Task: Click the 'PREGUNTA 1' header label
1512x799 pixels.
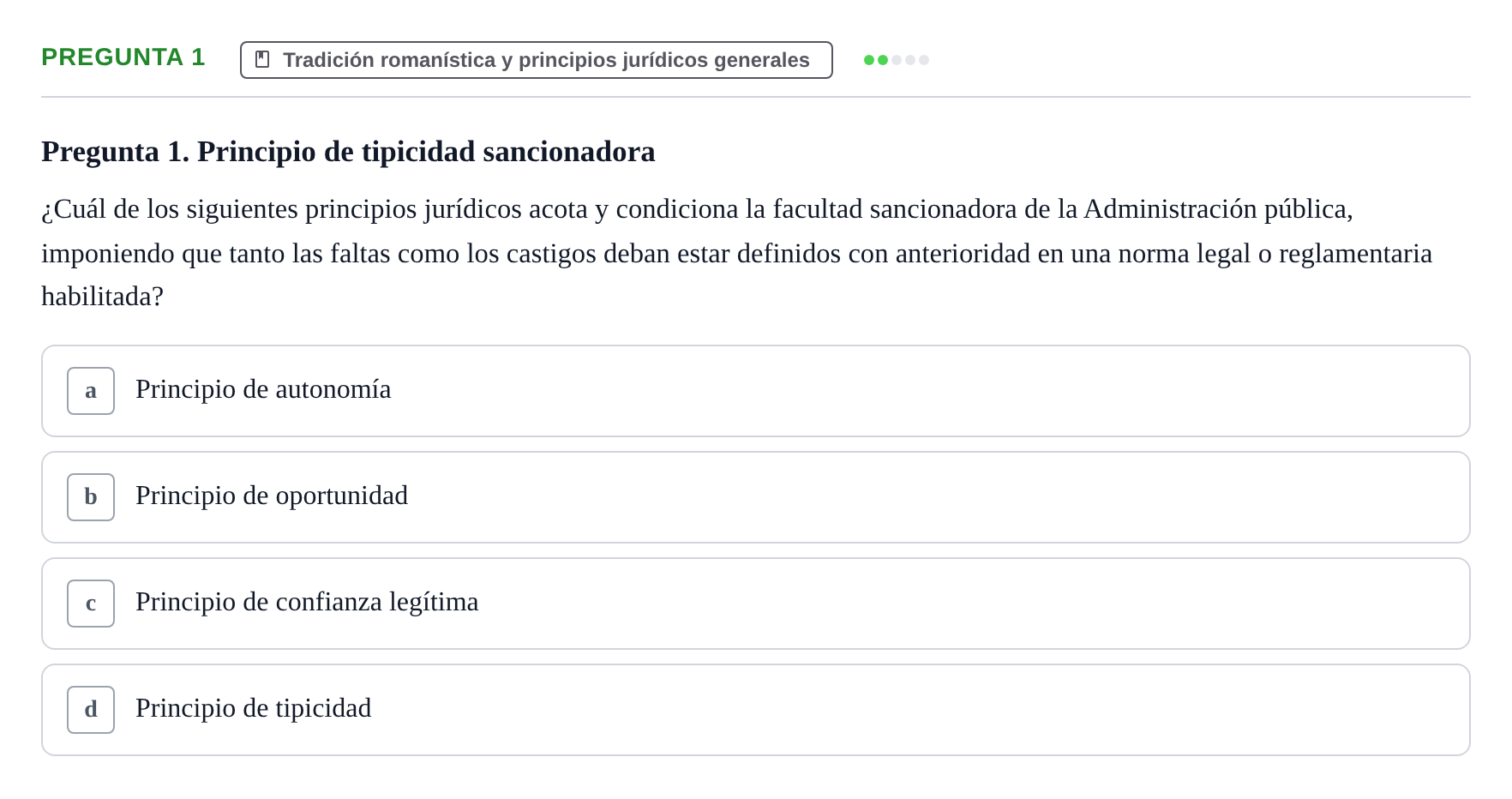Action: pos(123,57)
